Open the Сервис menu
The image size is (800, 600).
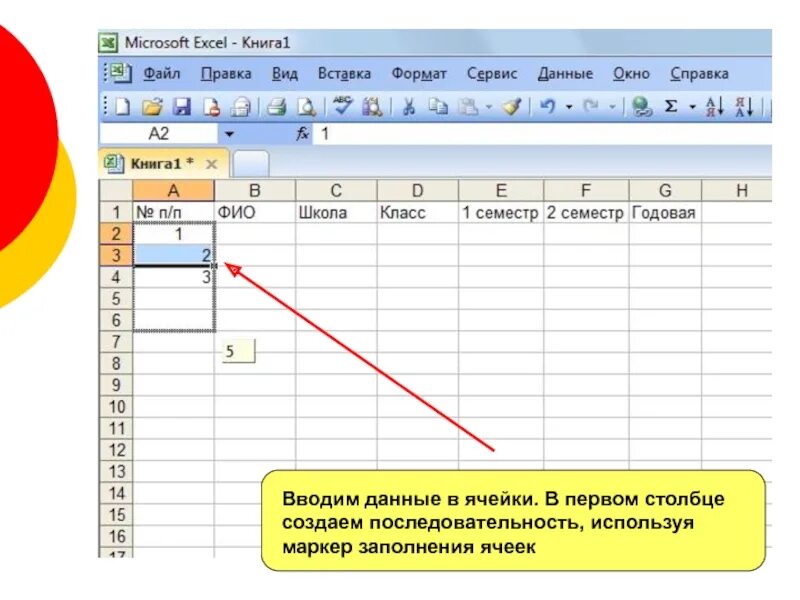click(x=492, y=74)
